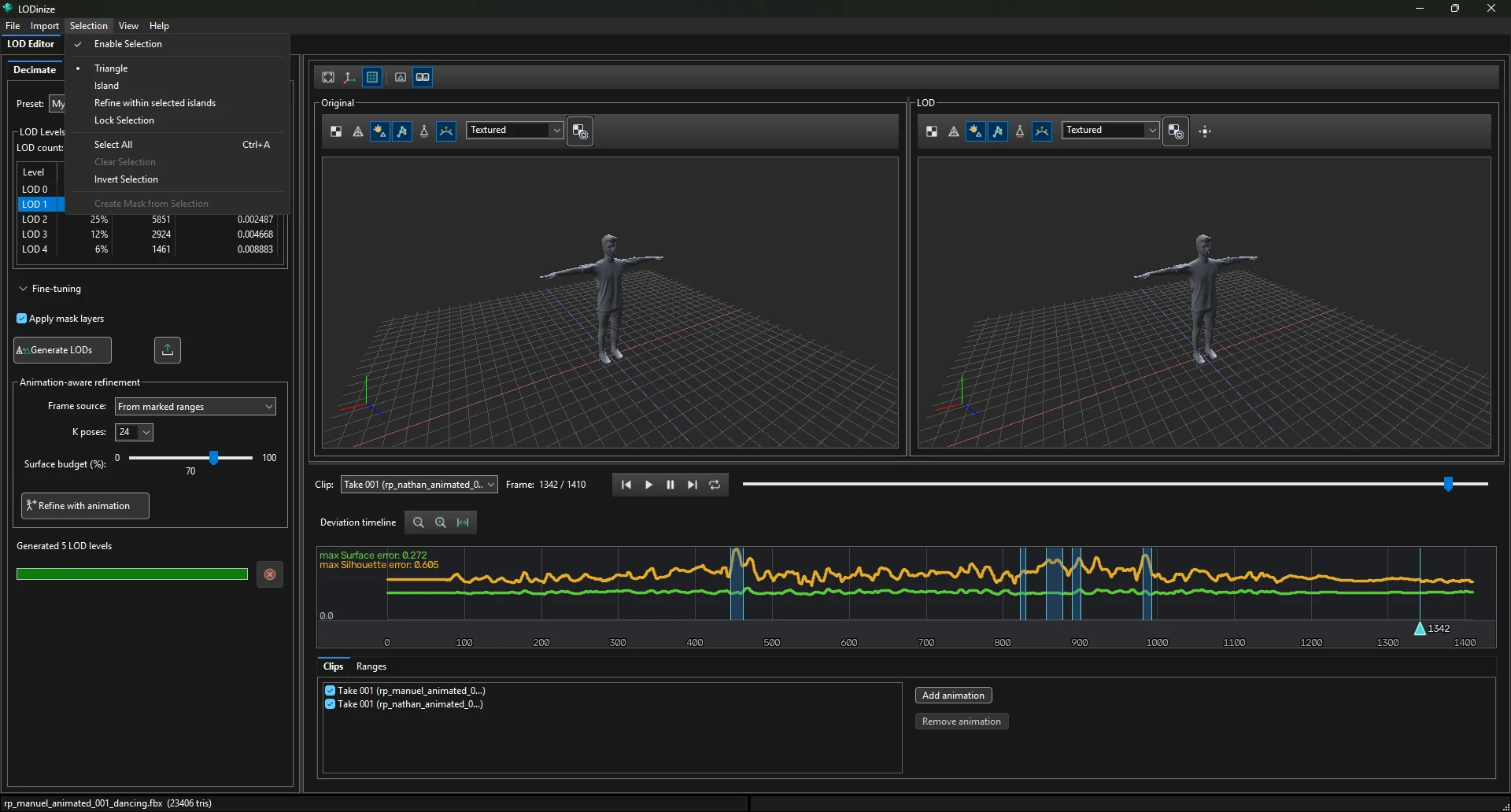This screenshot has width=1511, height=812.
Task: Toggle the axis gizmo icon in top toolbar
Action: 349,77
